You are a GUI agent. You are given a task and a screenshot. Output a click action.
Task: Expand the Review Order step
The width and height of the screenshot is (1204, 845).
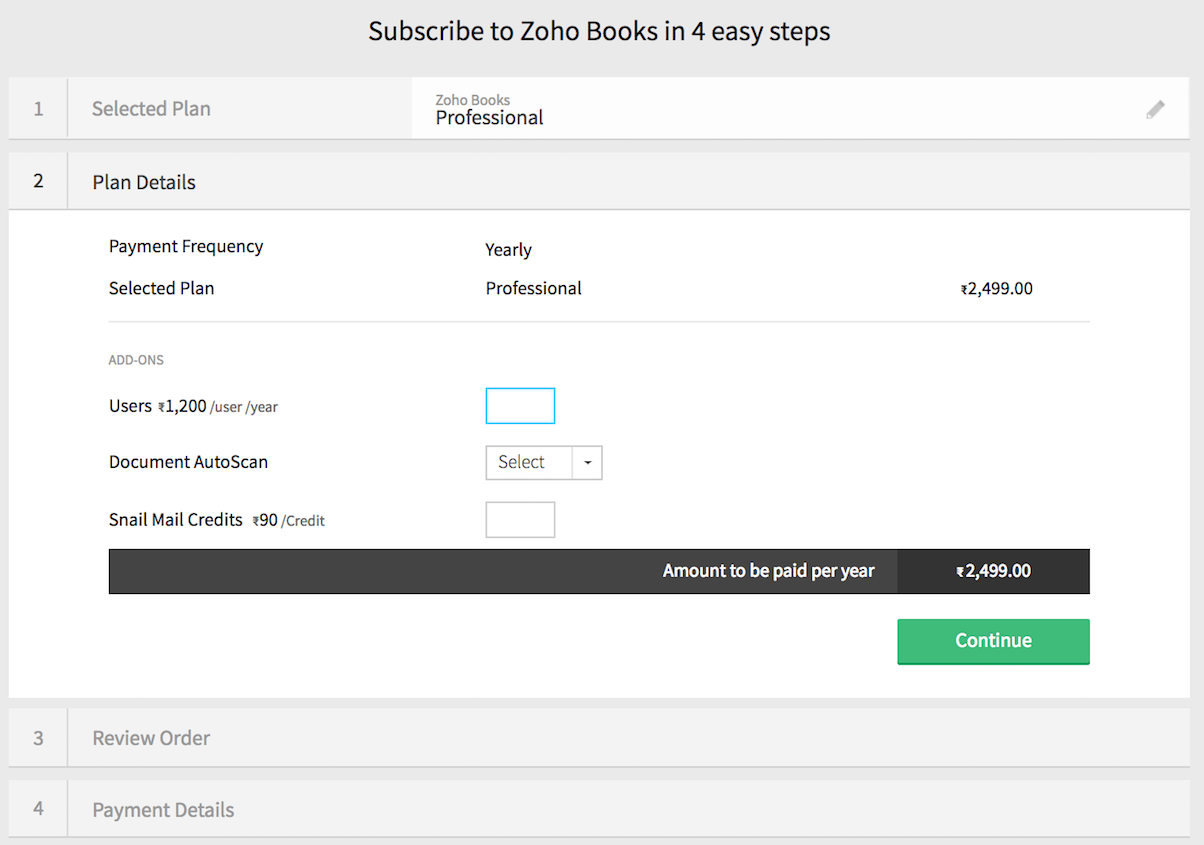click(151, 738)
